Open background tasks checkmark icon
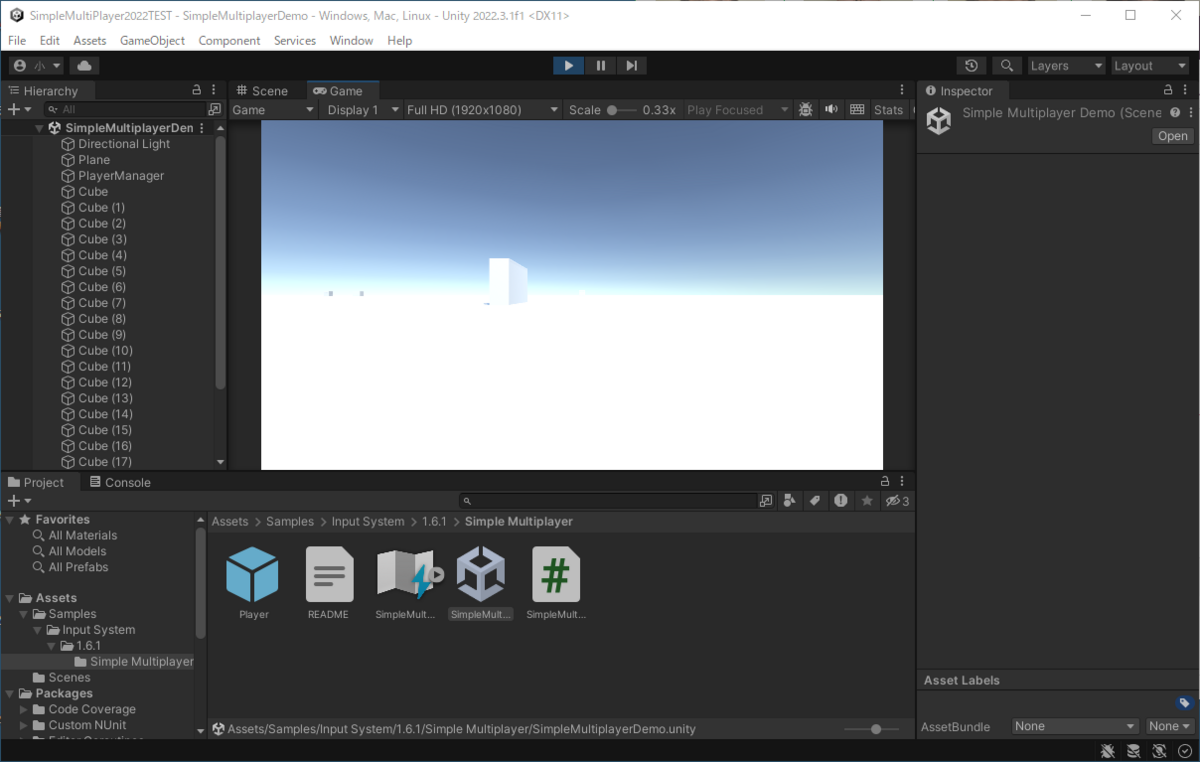 click(x=1185, y=751)
